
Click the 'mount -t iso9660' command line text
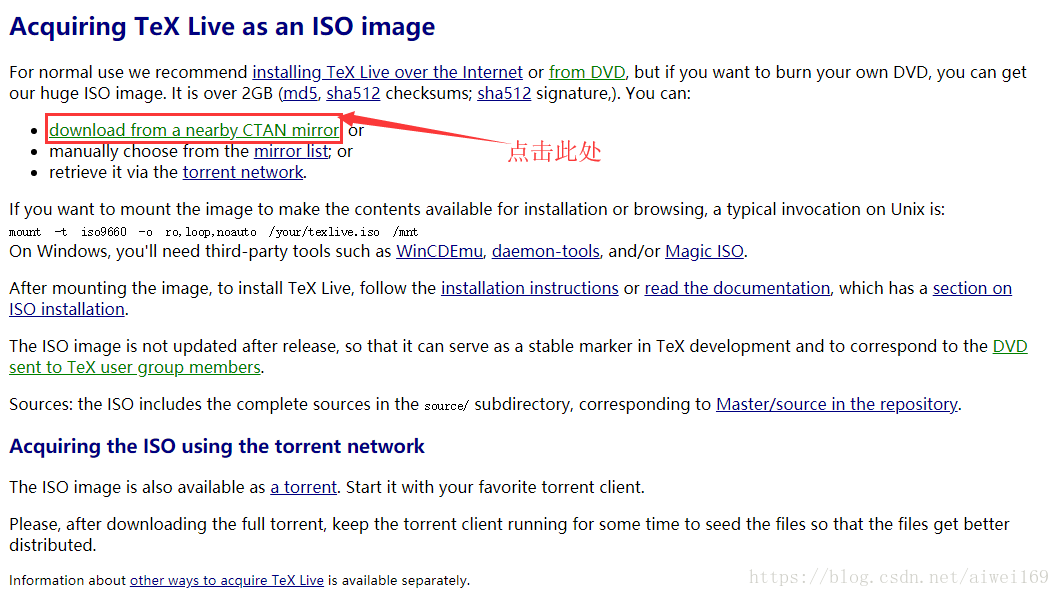(214, 232)
